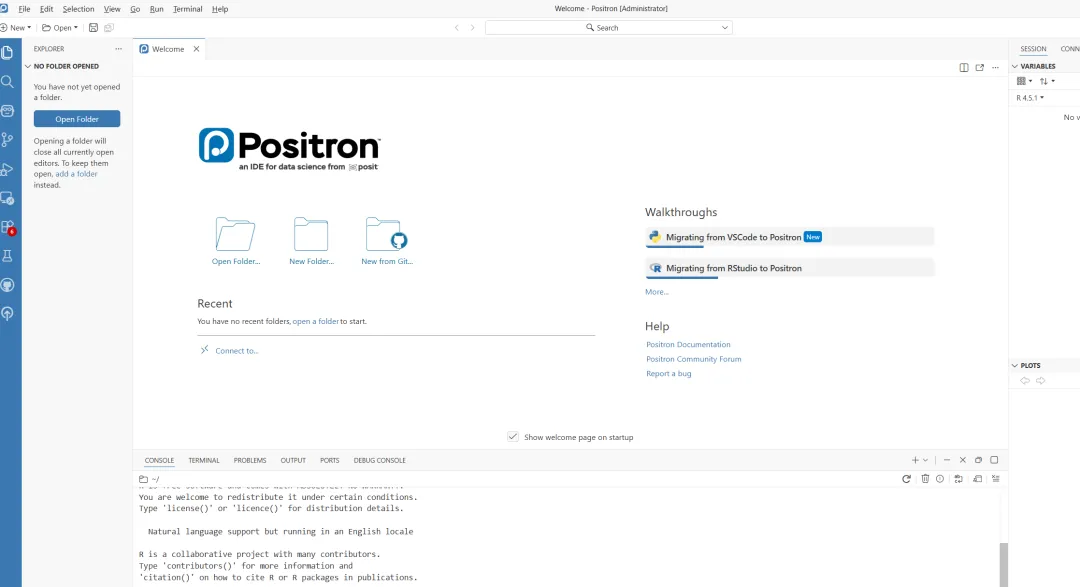Click the command center search field
1080x587 pixels.
pos(609,28)
